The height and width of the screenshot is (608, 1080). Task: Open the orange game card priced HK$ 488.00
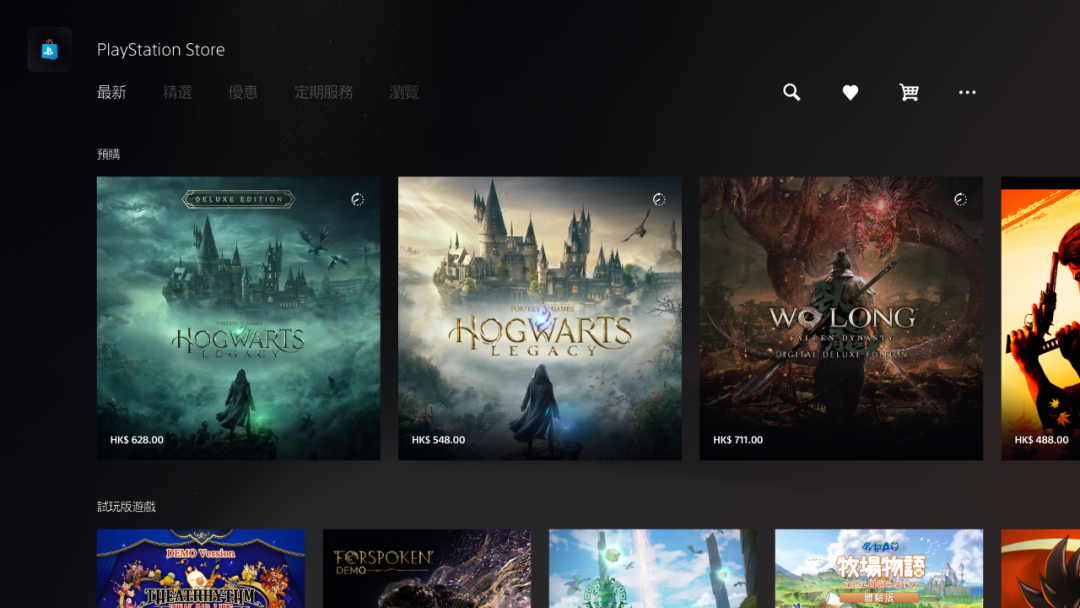coord(1040,318)
